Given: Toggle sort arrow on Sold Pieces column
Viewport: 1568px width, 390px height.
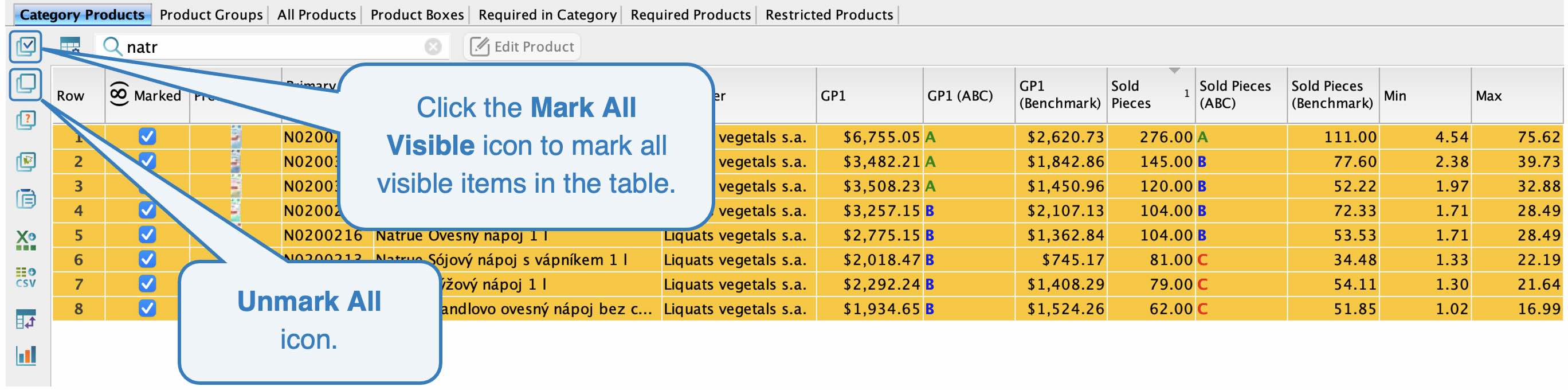Looking at the screenshot, I should pyautogui.click(x=1174, y=71).
